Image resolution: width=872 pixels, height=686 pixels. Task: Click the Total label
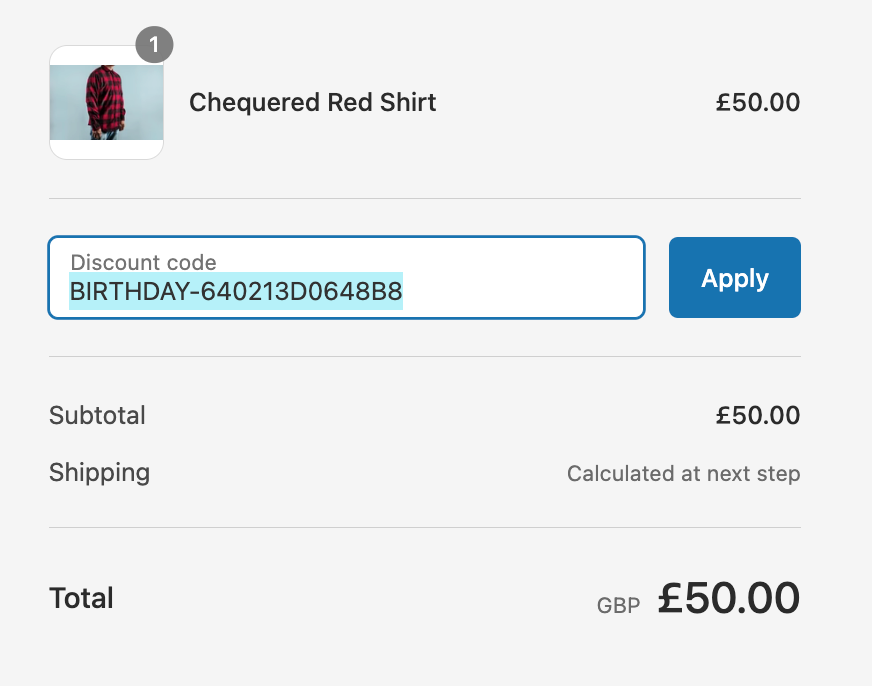tap(81, 598)
